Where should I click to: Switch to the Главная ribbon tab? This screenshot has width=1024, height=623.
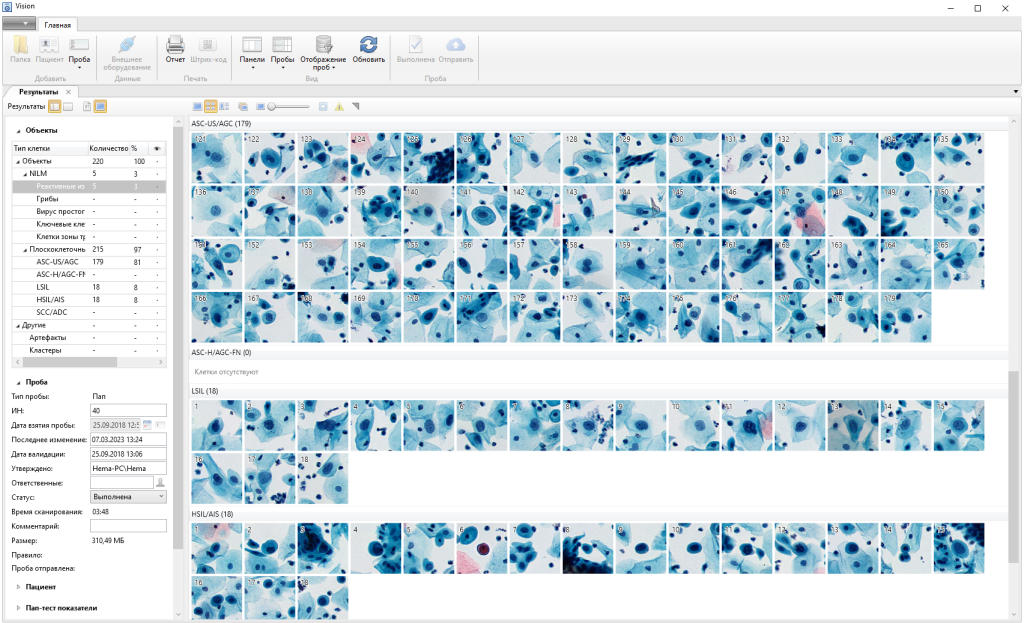coord(57,24)
